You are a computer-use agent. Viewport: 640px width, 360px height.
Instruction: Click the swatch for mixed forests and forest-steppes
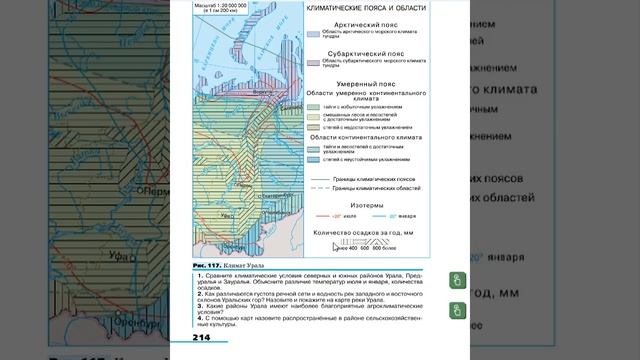pyautogui.click(x=313, y=117)
